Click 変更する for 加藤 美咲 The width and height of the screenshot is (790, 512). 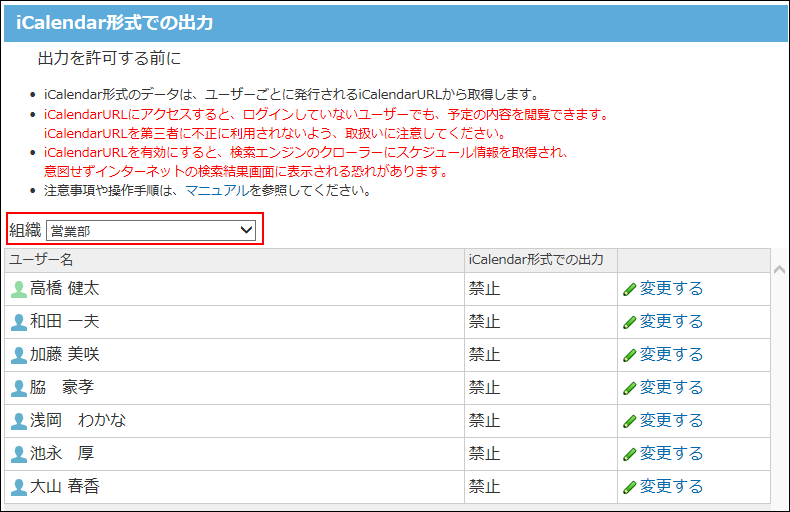click(671, 355)
